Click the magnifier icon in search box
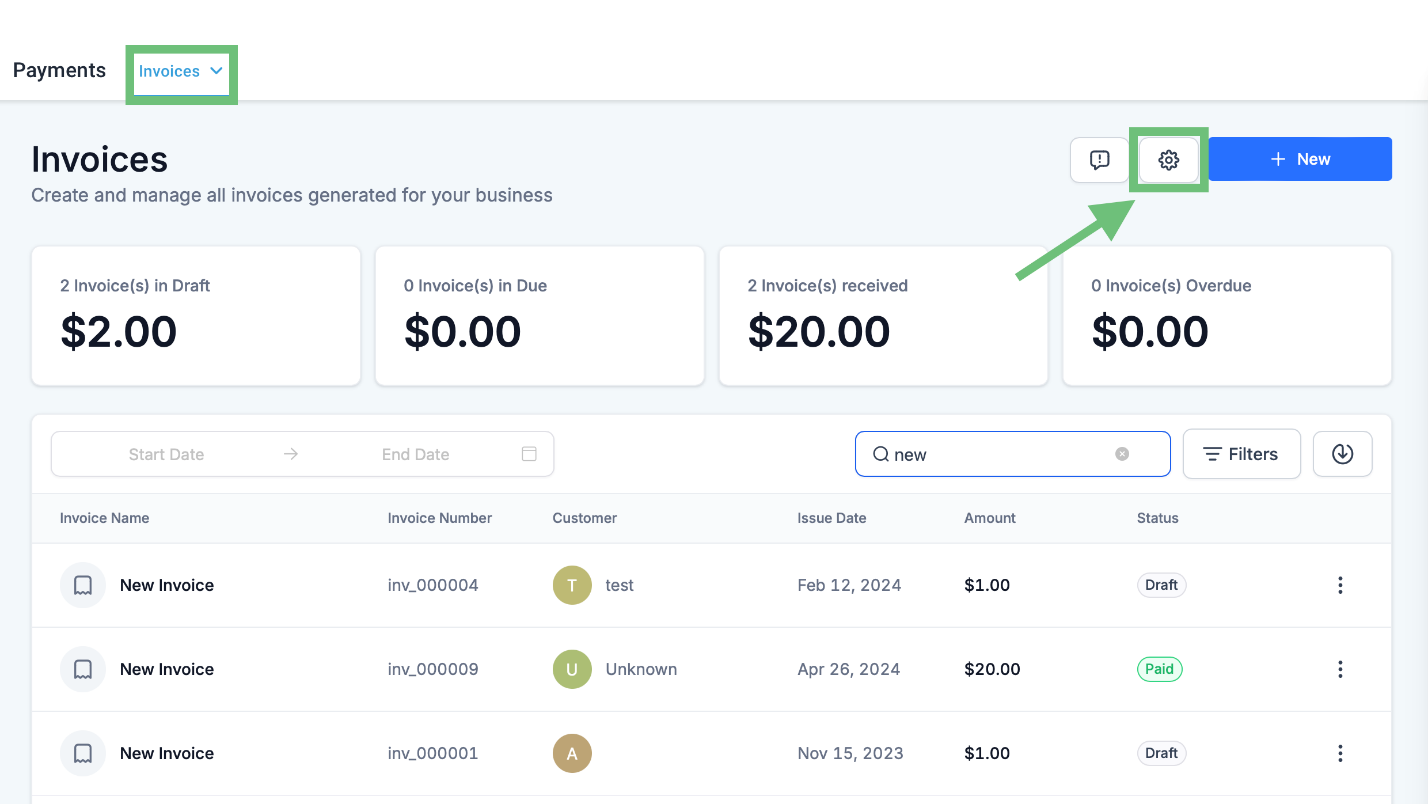 [x=881, y=454]
